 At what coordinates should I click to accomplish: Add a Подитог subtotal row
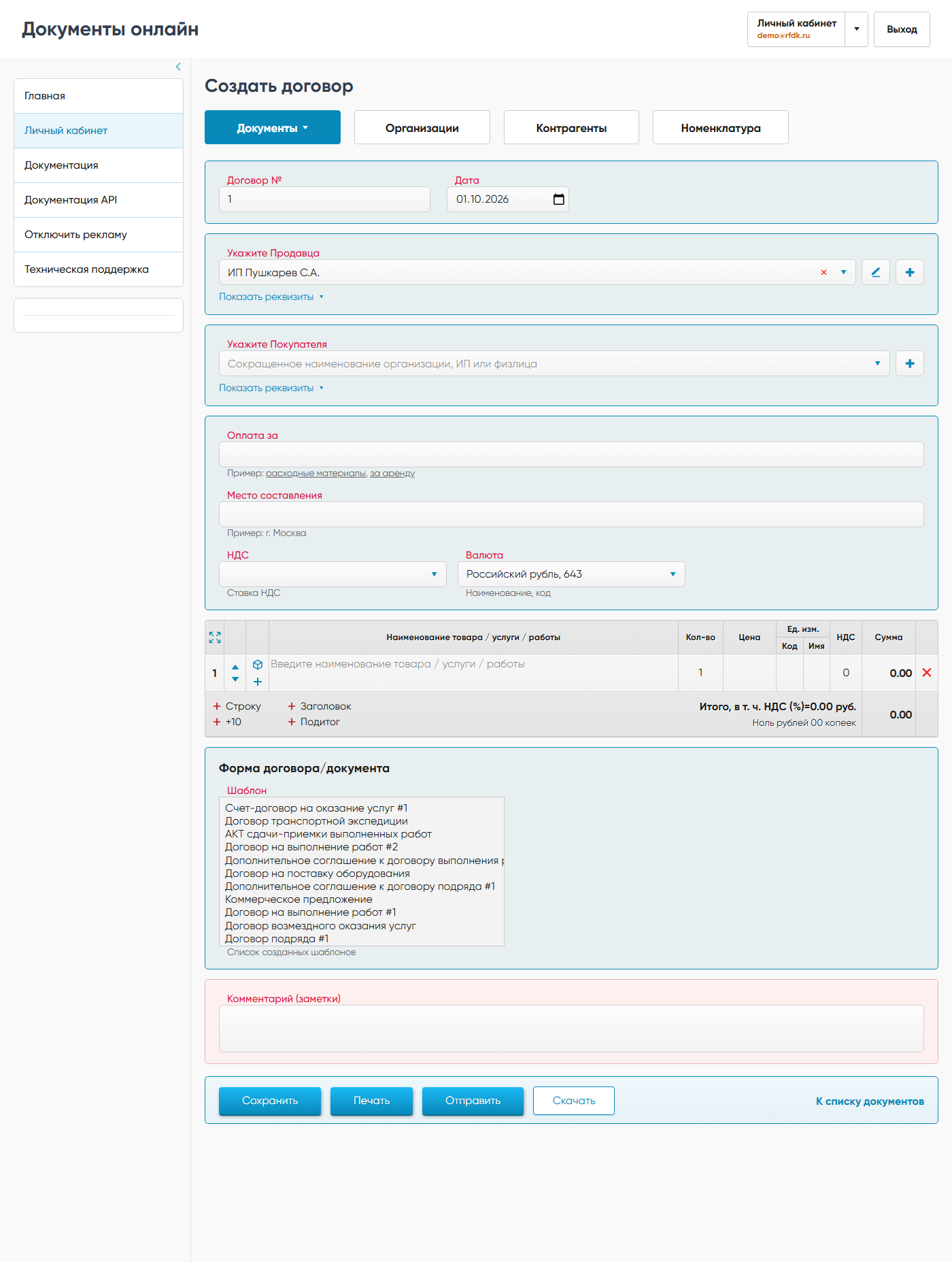(x=313, y=722)
